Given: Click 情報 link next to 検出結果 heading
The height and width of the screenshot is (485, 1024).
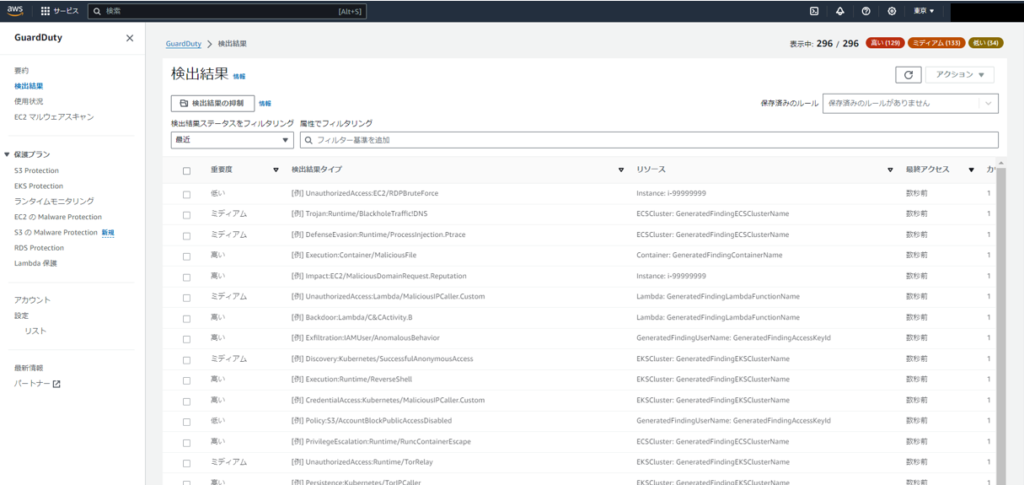Looking at the screenshot, I should pyautogui.click(x=240, y=76).
